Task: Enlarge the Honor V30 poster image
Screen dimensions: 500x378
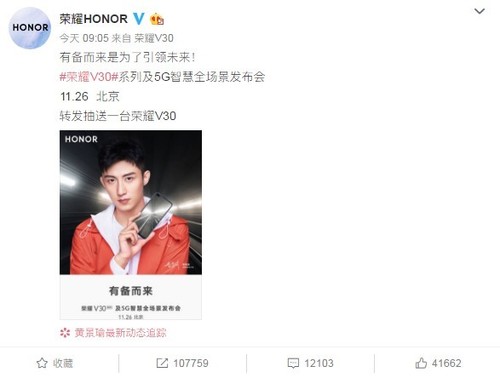Action: coord(131,225)
